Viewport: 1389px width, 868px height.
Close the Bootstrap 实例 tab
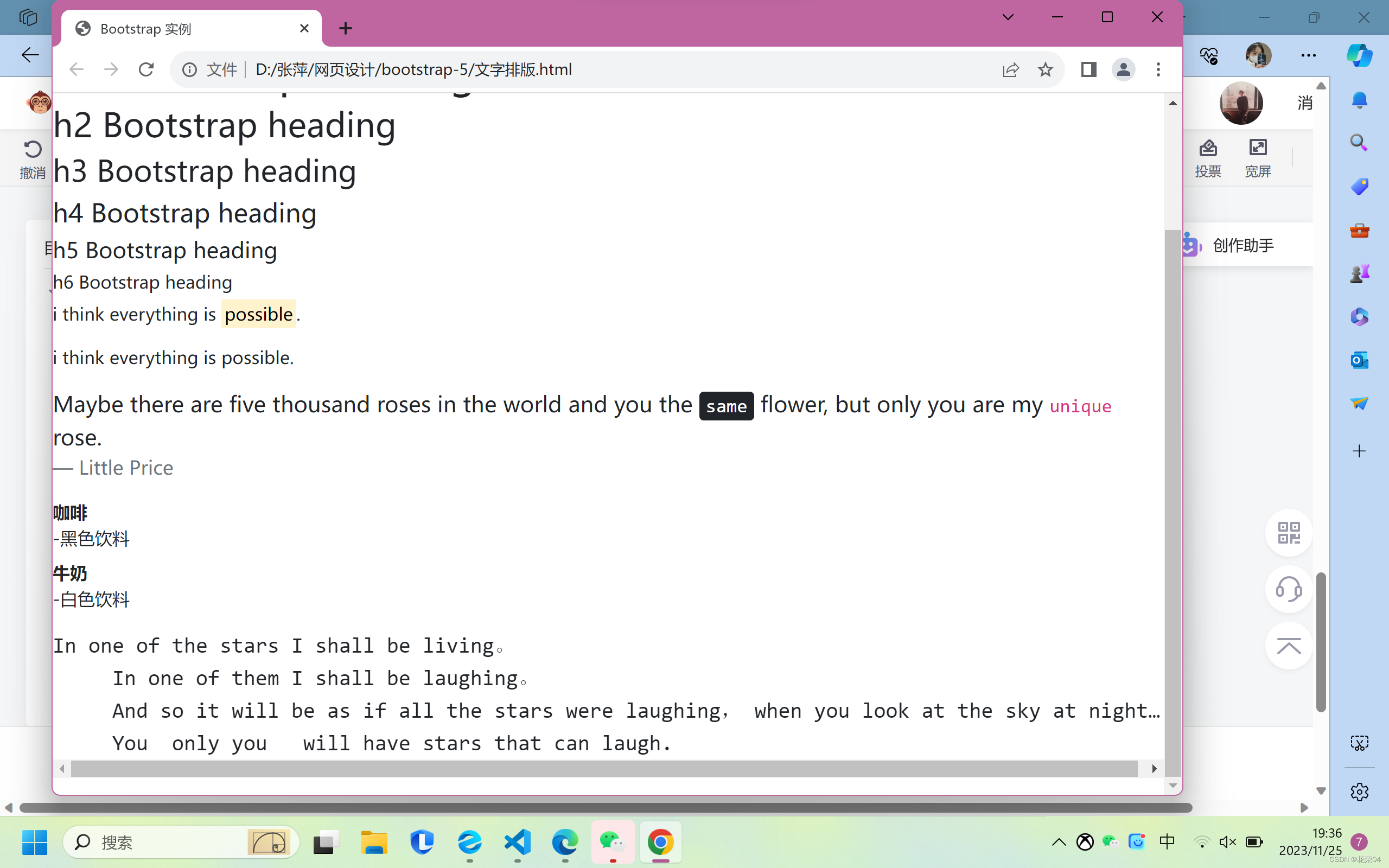tap(304, 28)
